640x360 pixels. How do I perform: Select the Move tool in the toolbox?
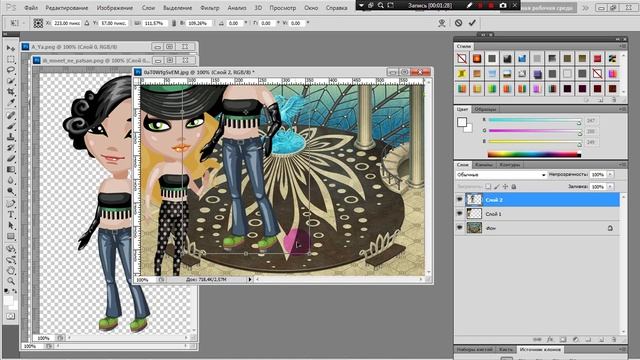[11, 48]
